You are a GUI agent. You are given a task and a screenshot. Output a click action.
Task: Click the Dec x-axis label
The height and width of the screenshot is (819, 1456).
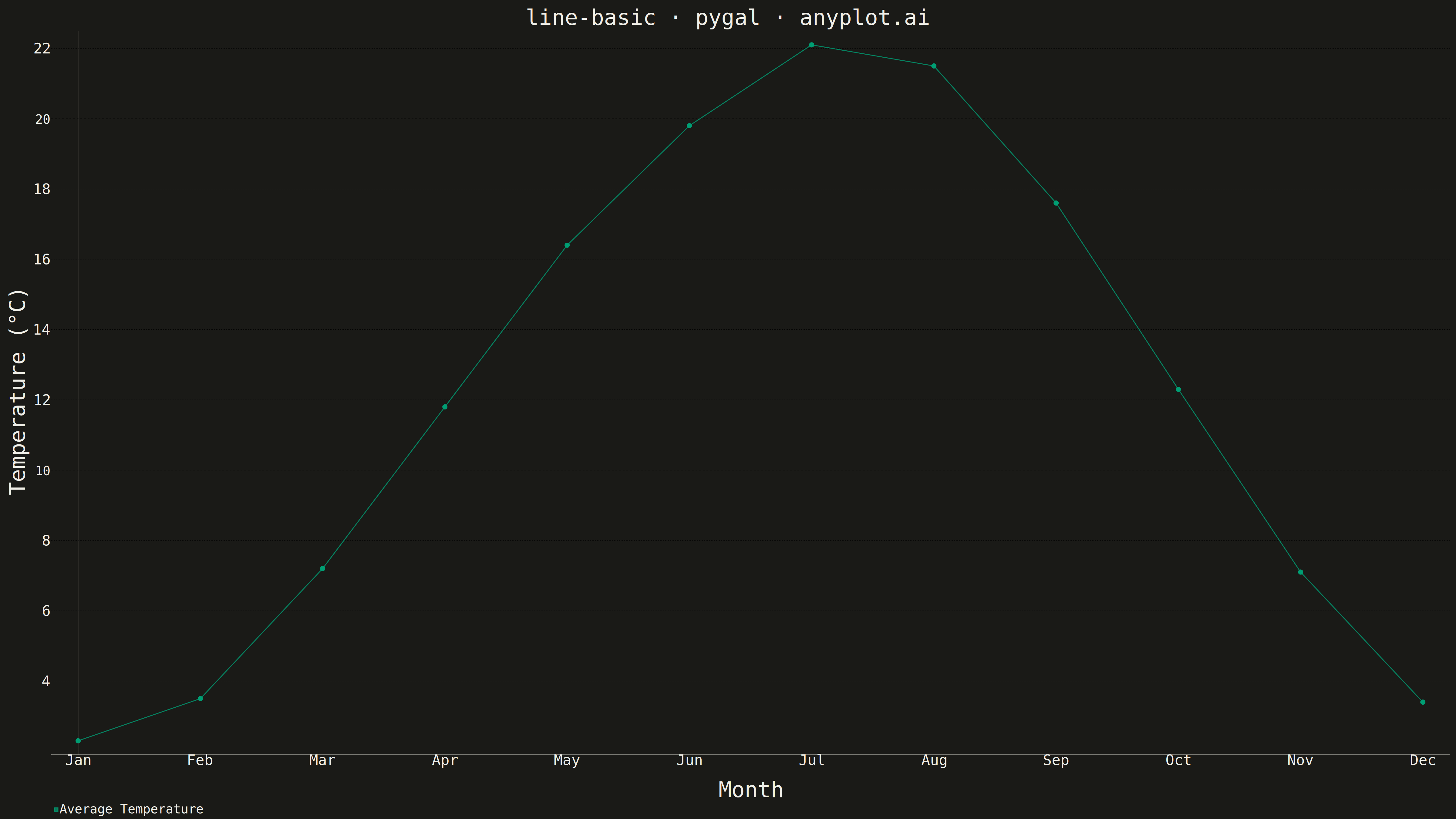coord(1423,761)
